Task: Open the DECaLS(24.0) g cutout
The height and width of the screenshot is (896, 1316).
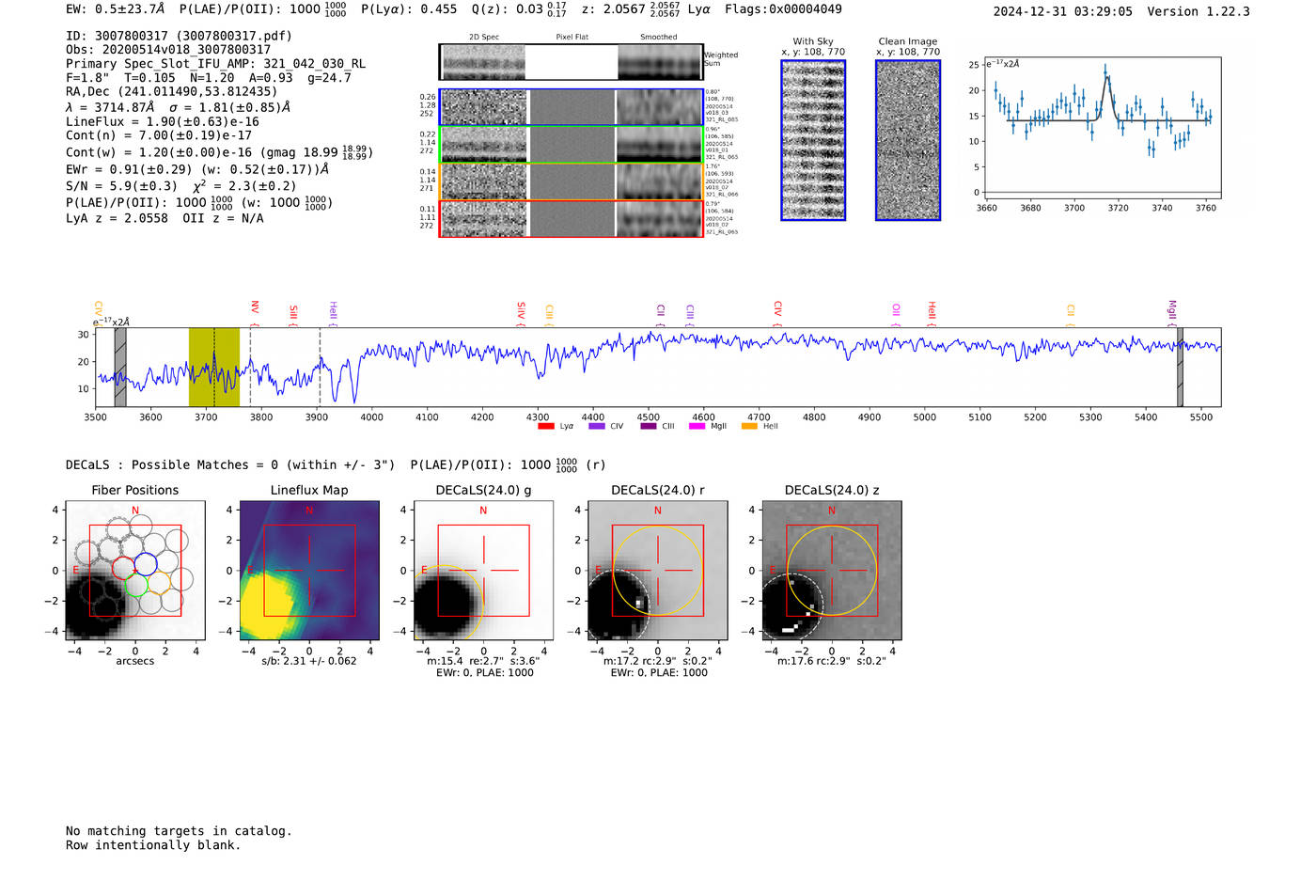Action: coord(483,570)
